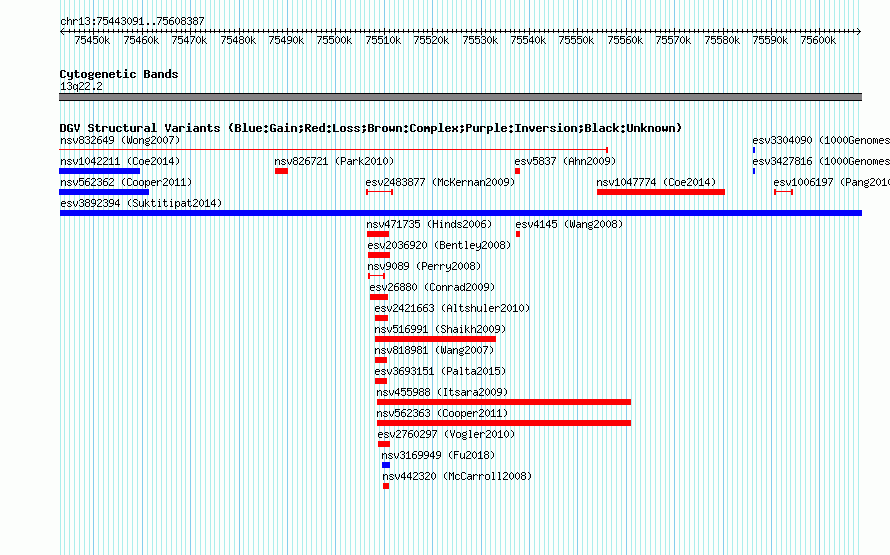Select the nsv562363 (Cooper2011) label
The height and width of the screenshot is (555, 890).
[x=442, y=413]
